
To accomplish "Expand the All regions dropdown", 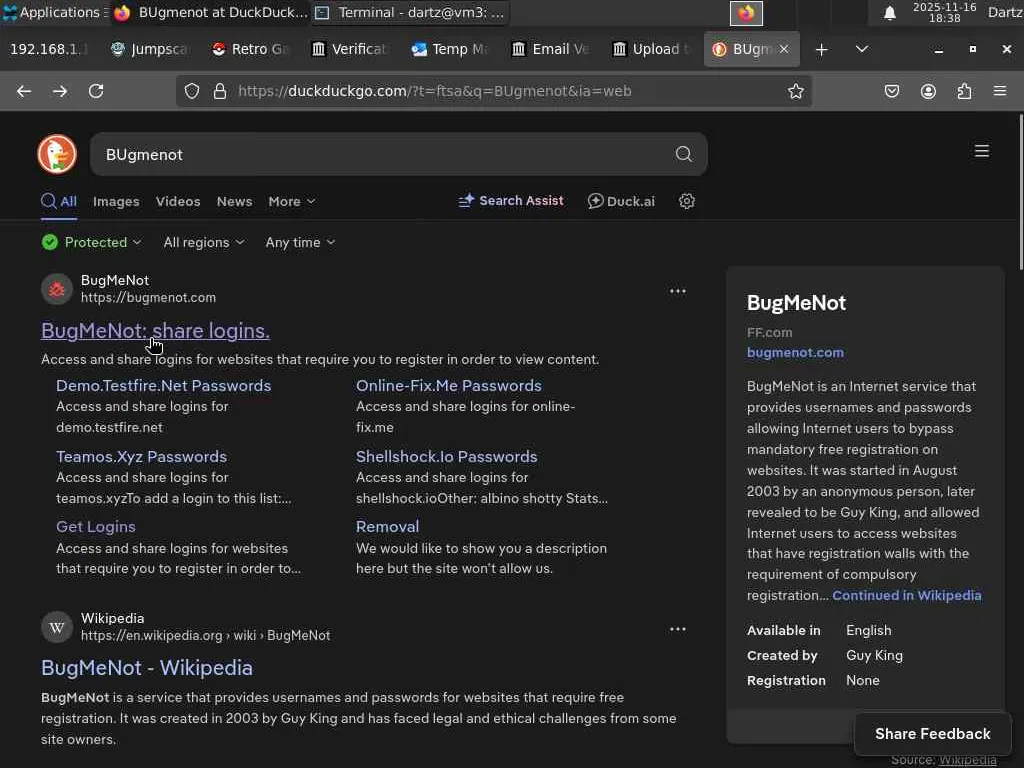I will coord(203,242).
